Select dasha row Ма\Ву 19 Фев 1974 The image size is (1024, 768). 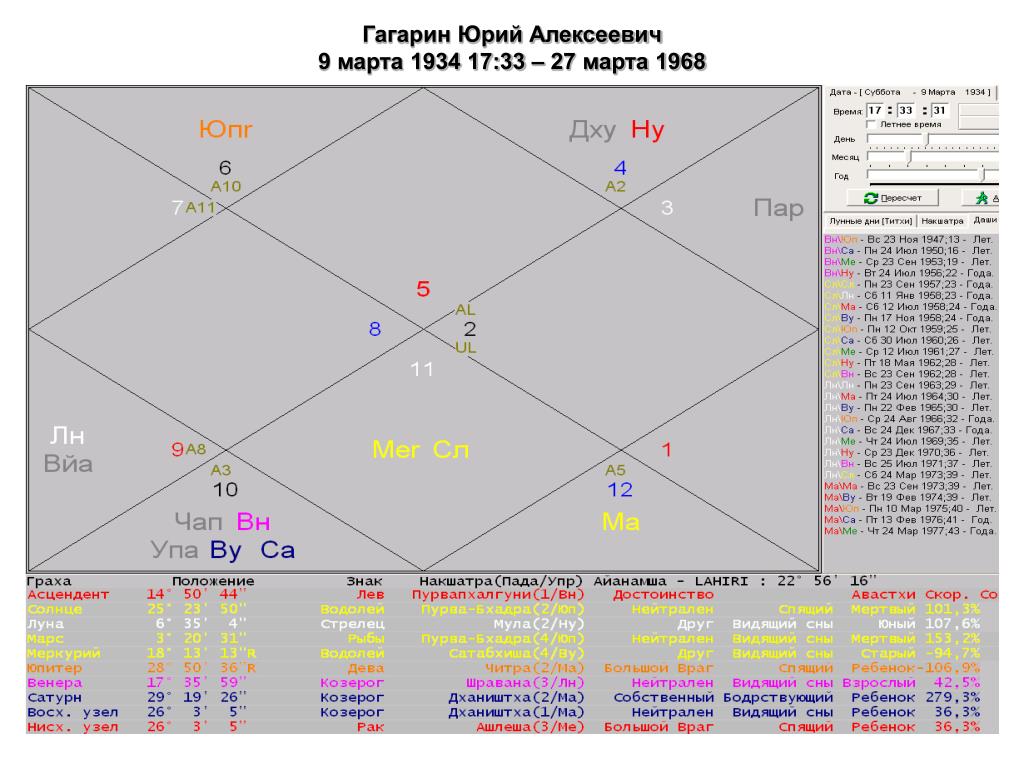tap(909, 497)
